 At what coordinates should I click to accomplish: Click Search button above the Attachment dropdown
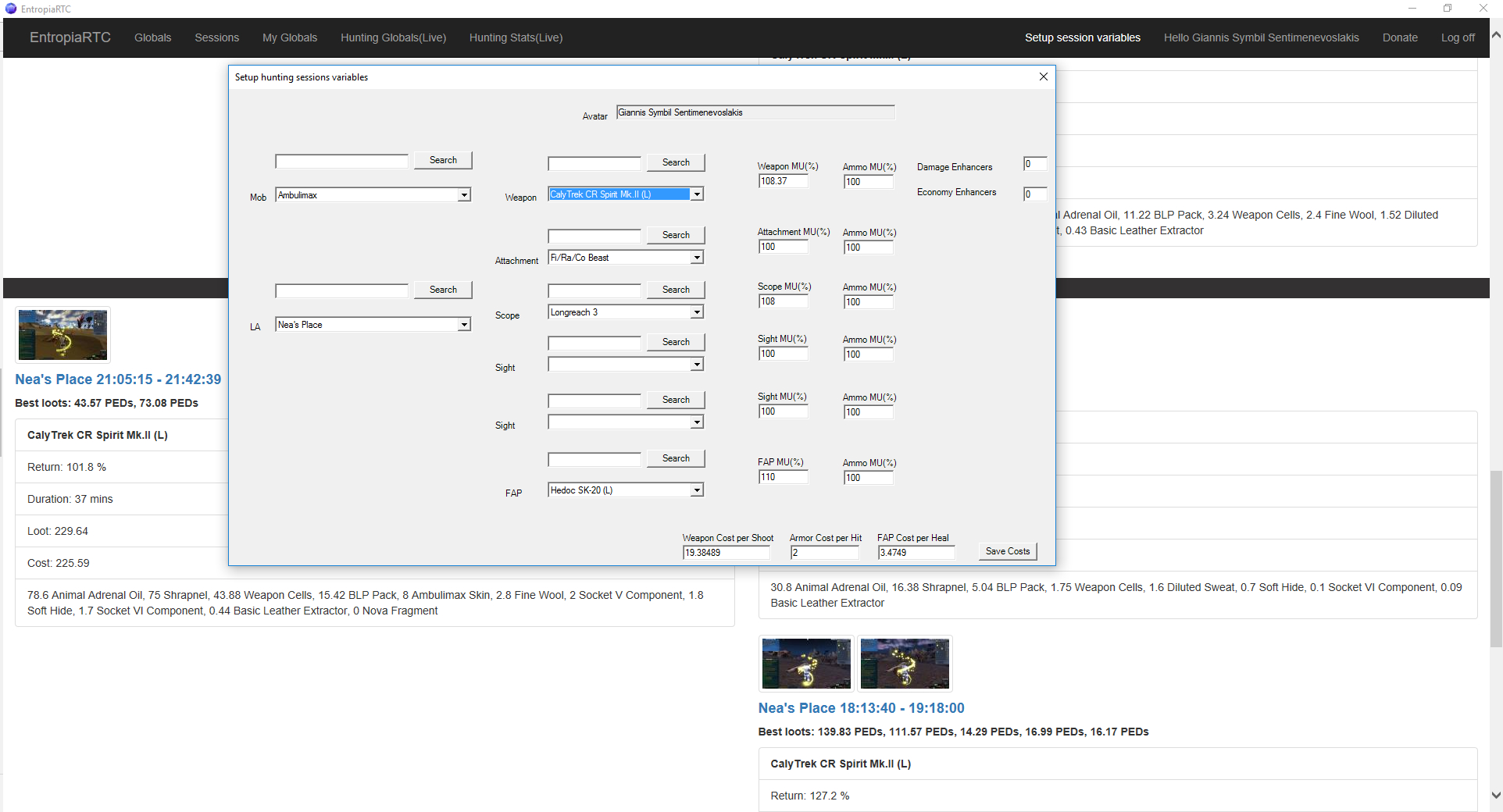pos(676,235)
